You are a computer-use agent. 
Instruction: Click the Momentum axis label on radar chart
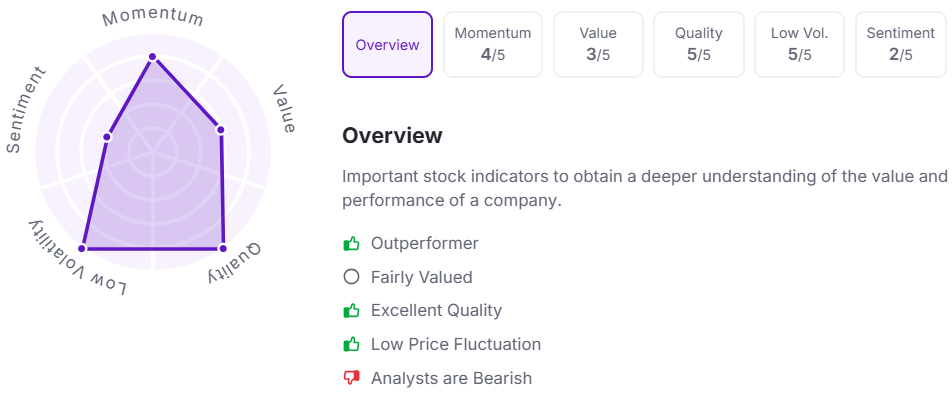tap(152, 18)
